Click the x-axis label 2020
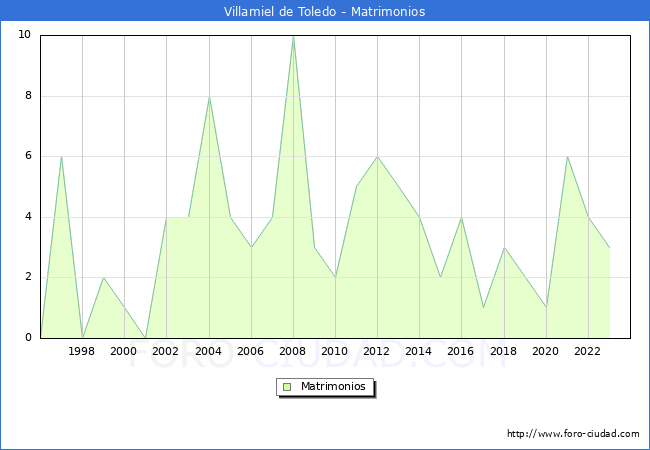650x450 pixels. click(546, 351)
